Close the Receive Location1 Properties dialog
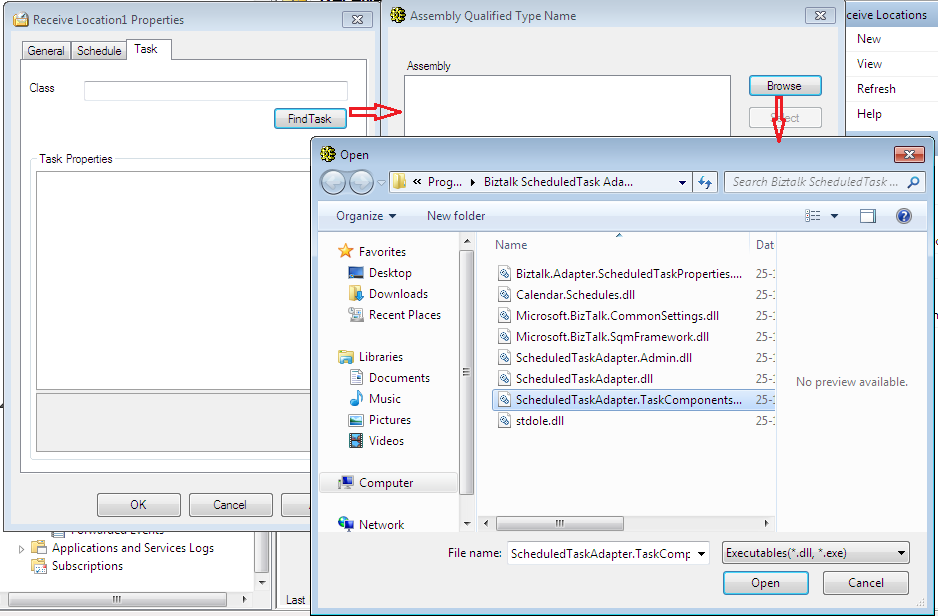 pyautogui.click(x=357, y=20)
